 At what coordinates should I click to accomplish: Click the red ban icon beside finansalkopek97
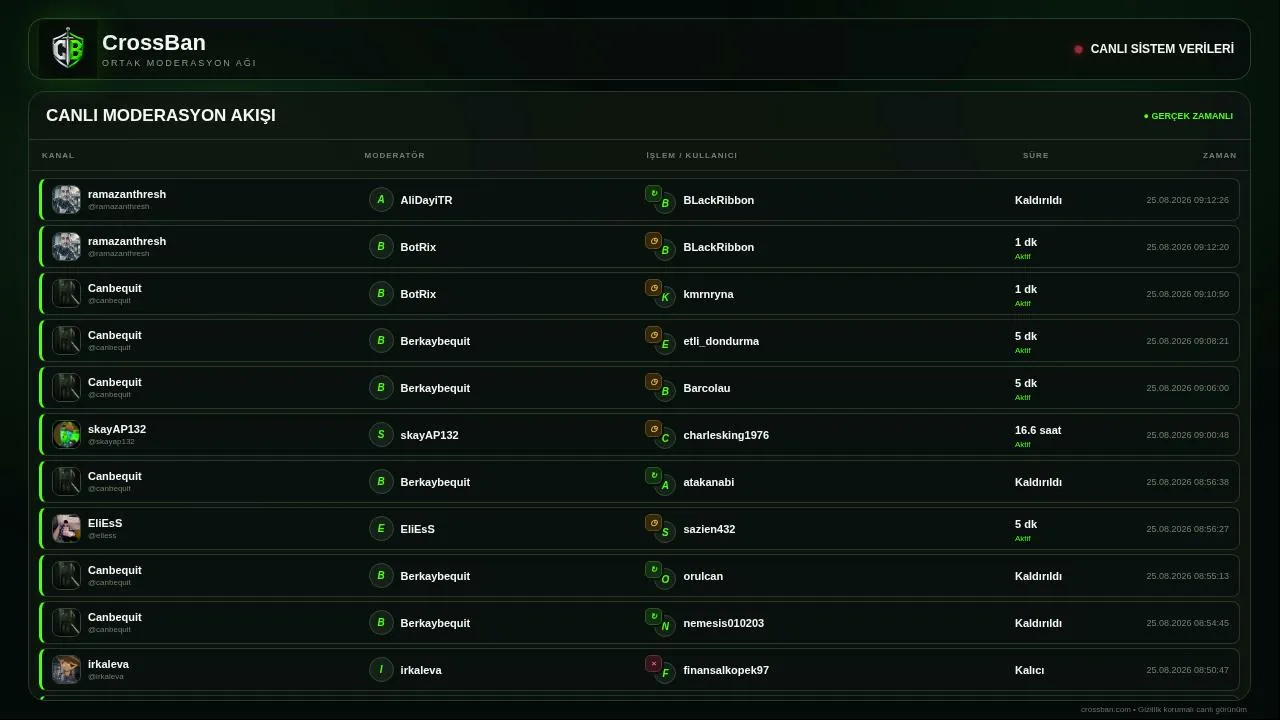point(653,663)
